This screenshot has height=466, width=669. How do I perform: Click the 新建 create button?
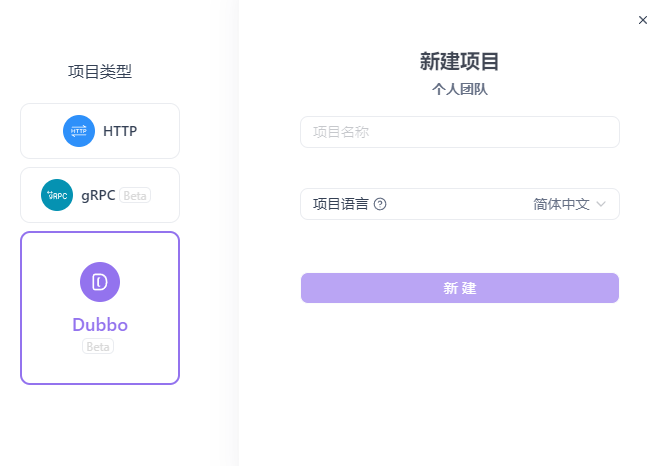tap(460, 288)
